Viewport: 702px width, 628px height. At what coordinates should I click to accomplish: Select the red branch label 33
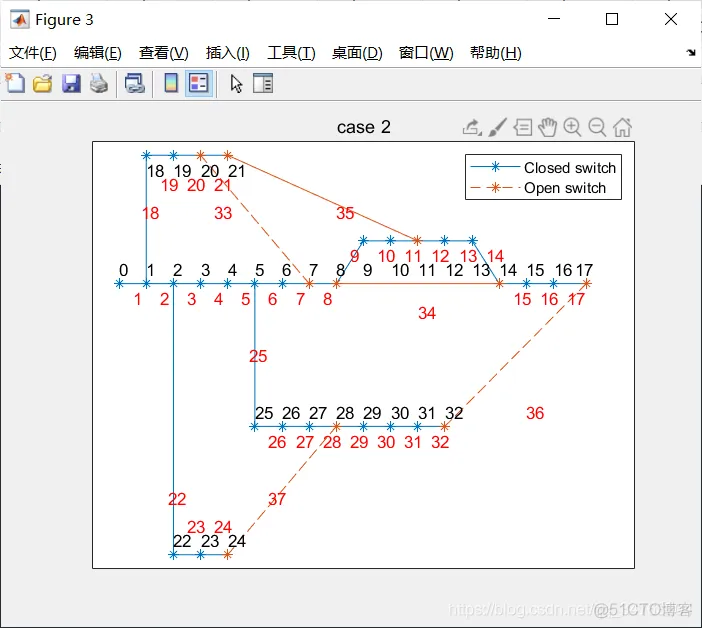(223, 213)
